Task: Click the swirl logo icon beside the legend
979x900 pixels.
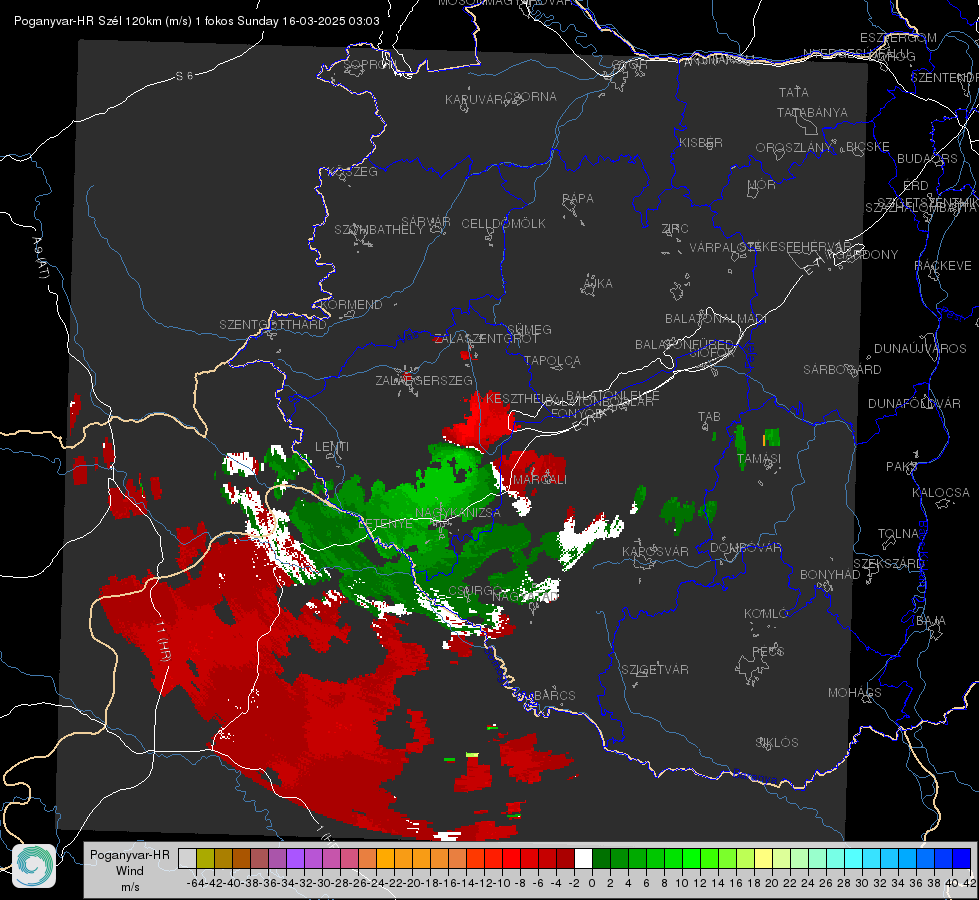Action: 34,866
